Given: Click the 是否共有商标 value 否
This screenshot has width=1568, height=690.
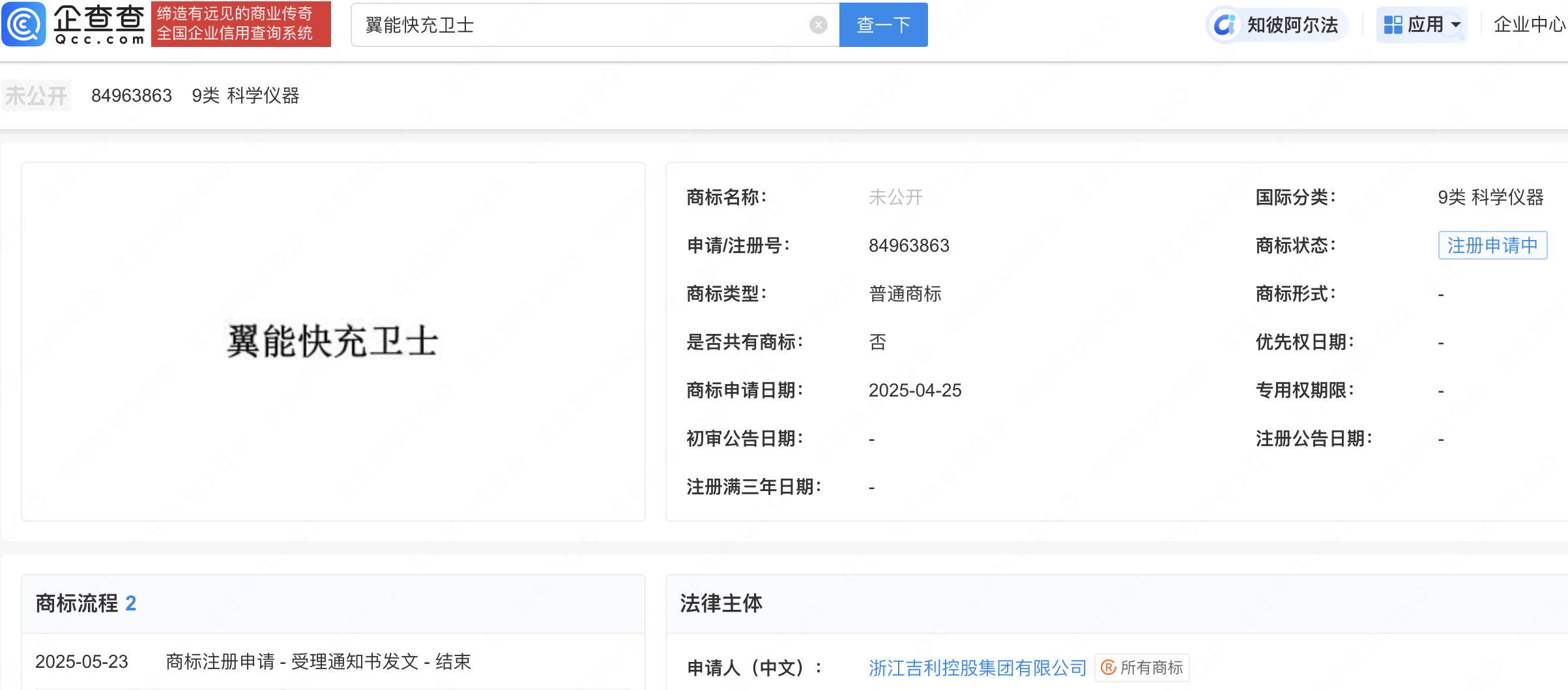Looking at the screenshot, I should point(878,342).
